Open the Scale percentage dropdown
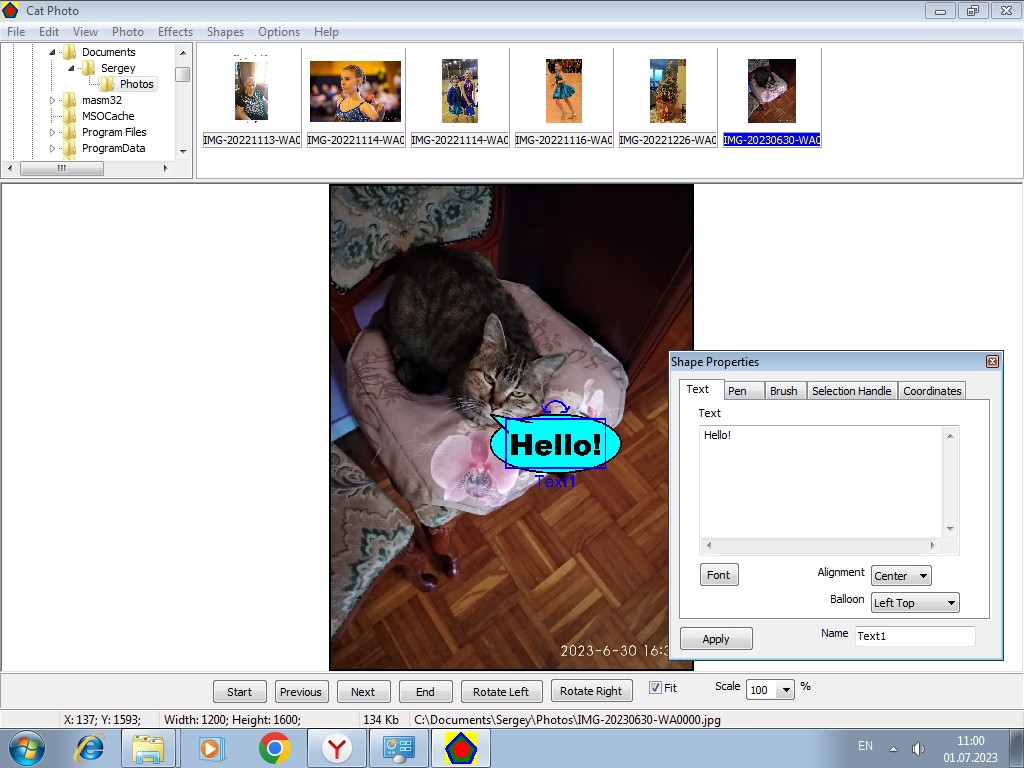 770,690
